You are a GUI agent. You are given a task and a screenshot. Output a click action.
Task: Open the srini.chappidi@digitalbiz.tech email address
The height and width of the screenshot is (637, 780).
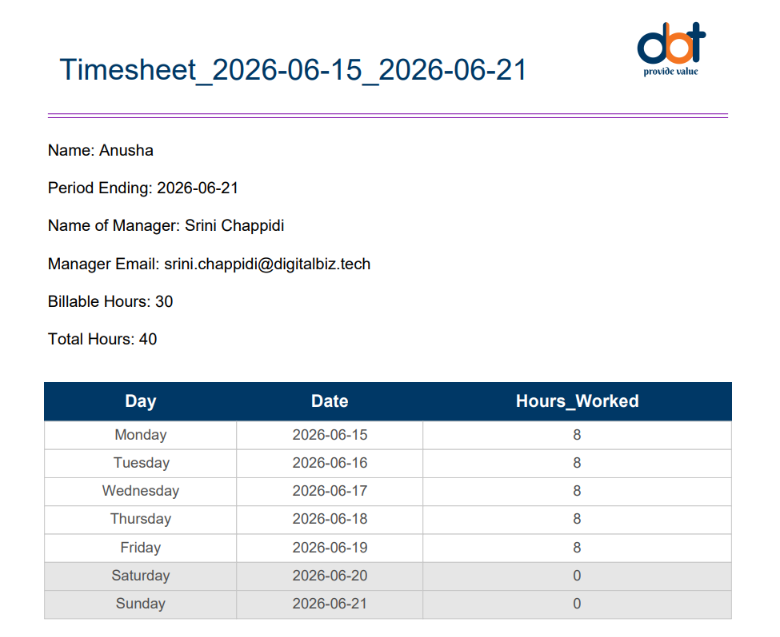click(x=267, y=264)
